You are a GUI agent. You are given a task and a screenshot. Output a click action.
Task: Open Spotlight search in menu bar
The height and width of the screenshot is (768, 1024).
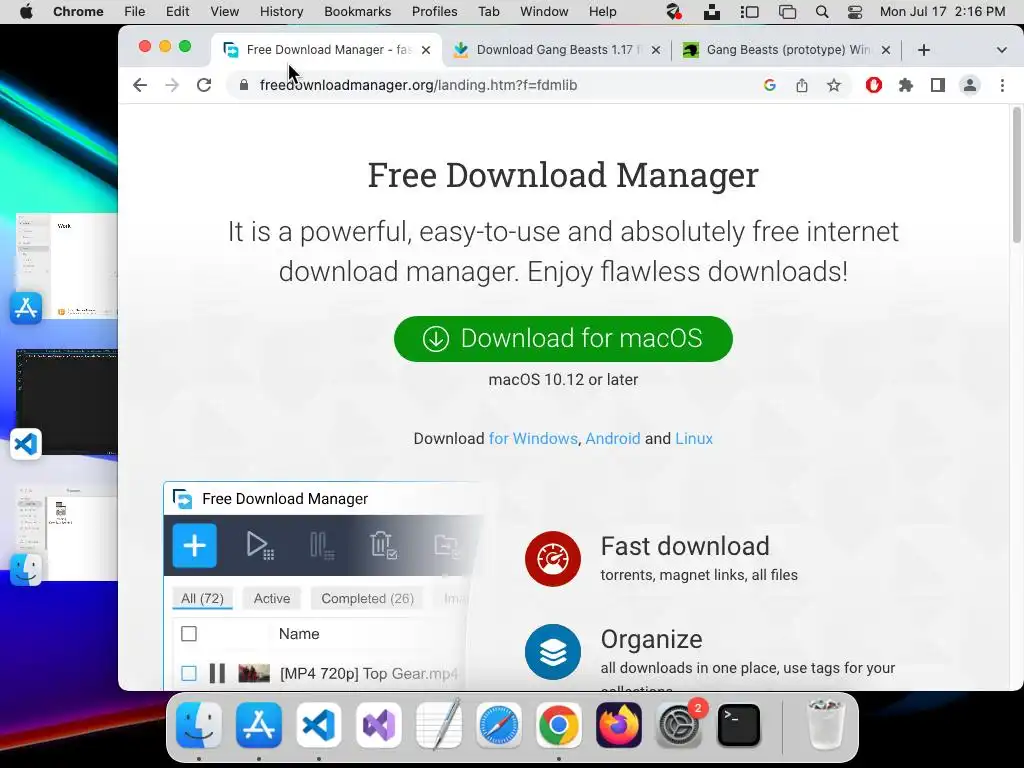822,12
